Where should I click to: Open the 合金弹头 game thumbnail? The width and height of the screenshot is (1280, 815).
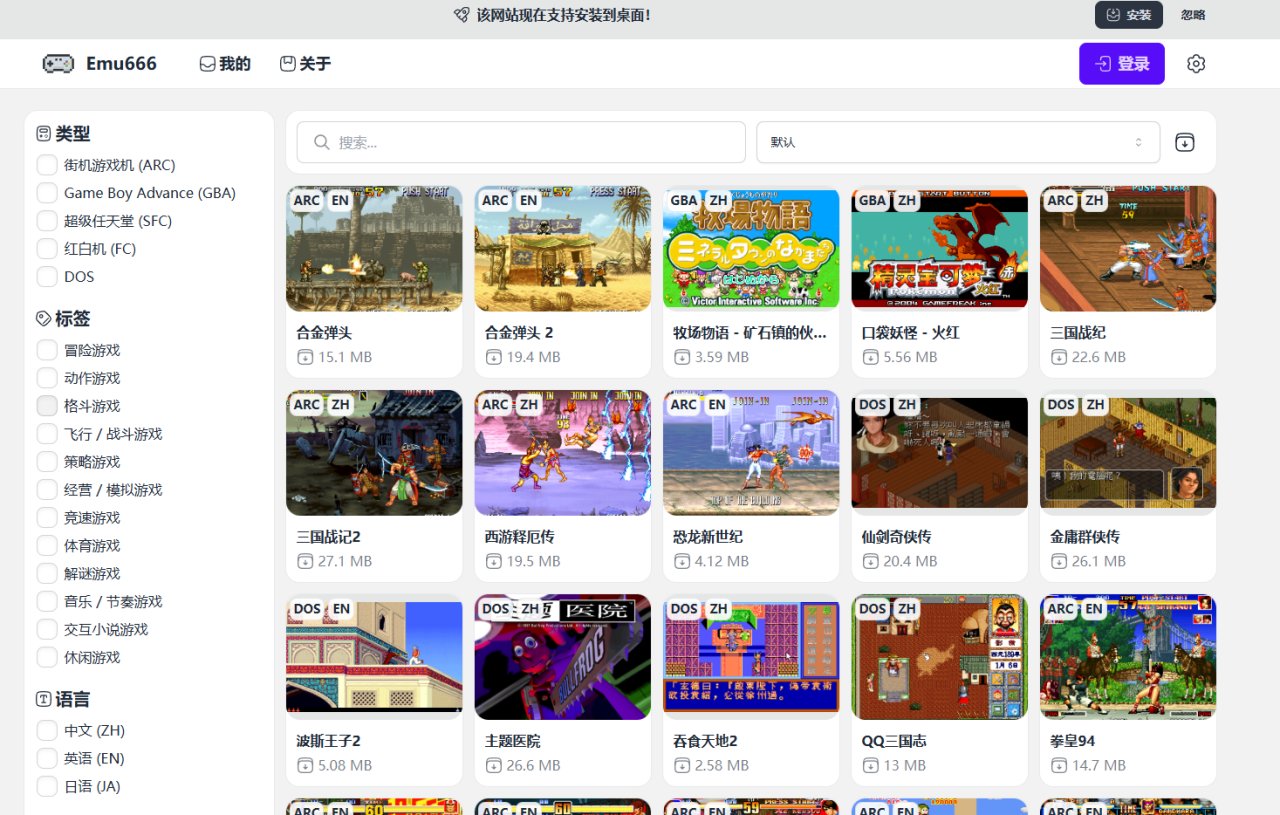374,248
